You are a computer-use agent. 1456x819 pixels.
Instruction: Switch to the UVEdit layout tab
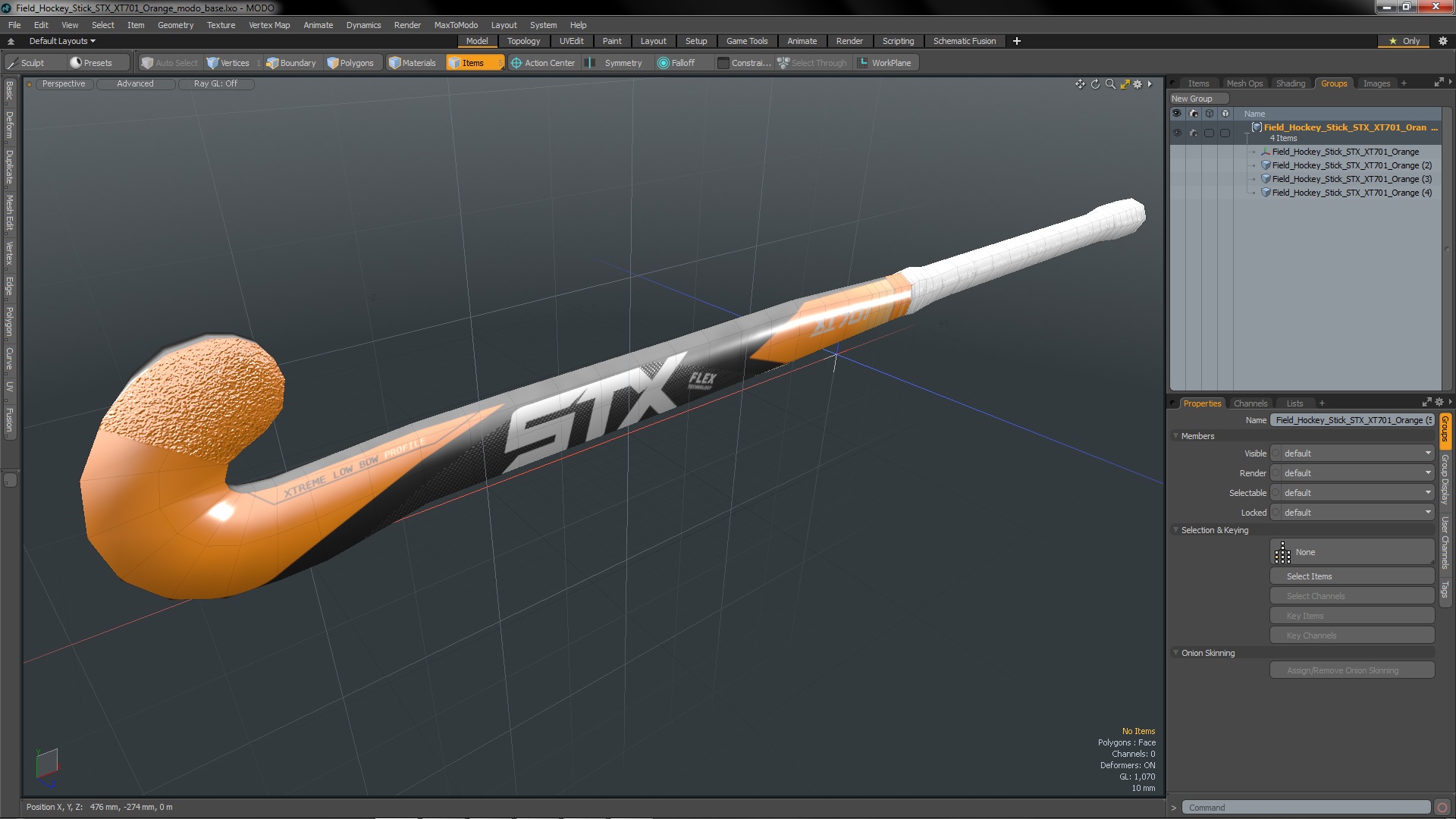point(571,41)
